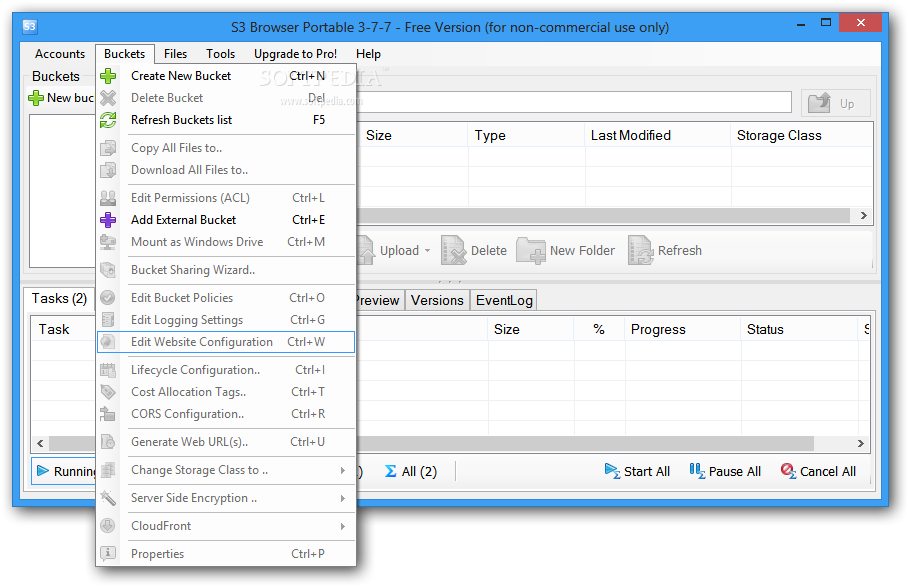Viewport: 909px width, 587px height.
Task: Click task list horizontal scrollbar left arrow
Action: tap(40, 443)
